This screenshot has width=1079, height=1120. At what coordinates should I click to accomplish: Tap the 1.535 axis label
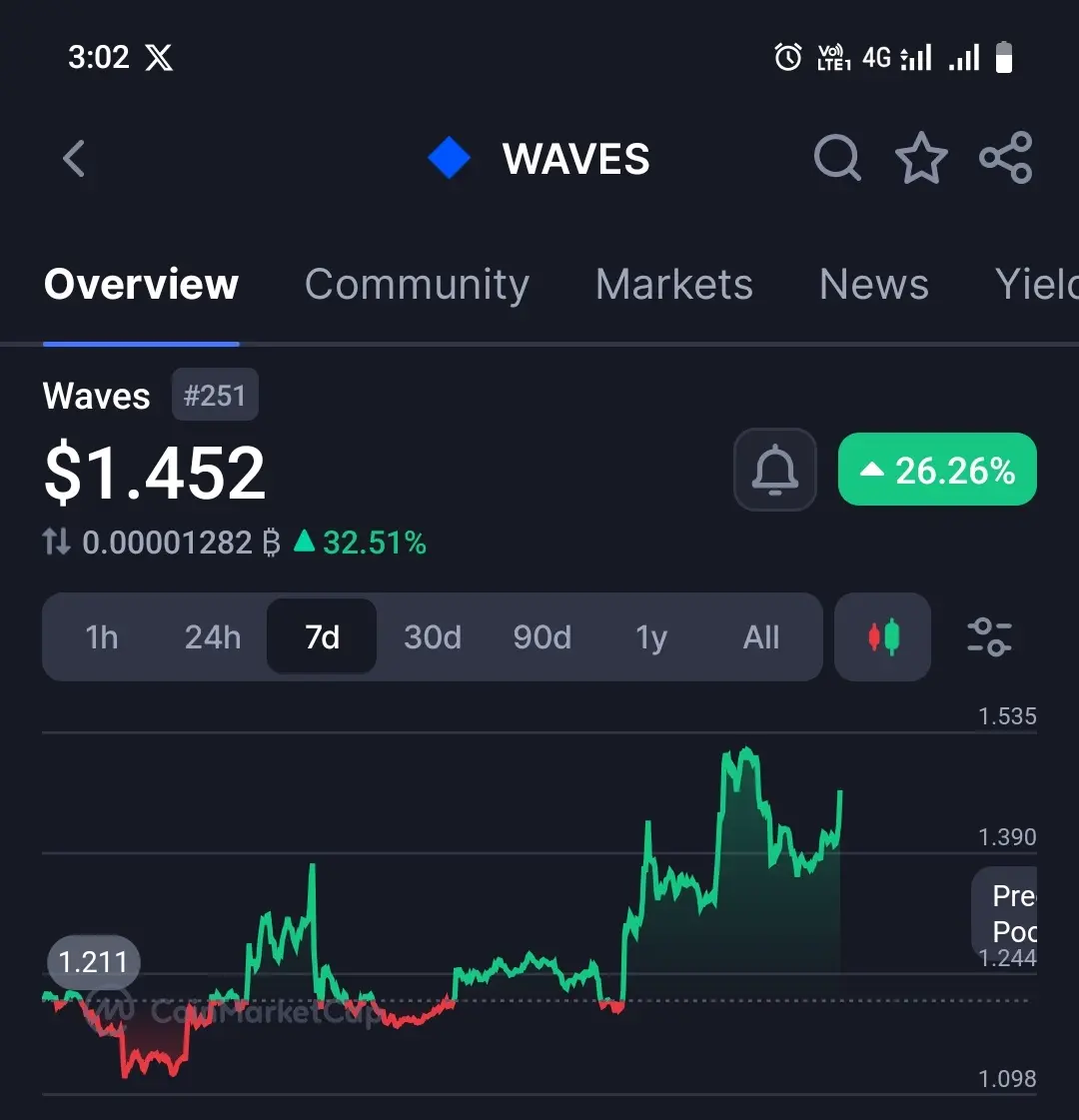(1007, 715)
